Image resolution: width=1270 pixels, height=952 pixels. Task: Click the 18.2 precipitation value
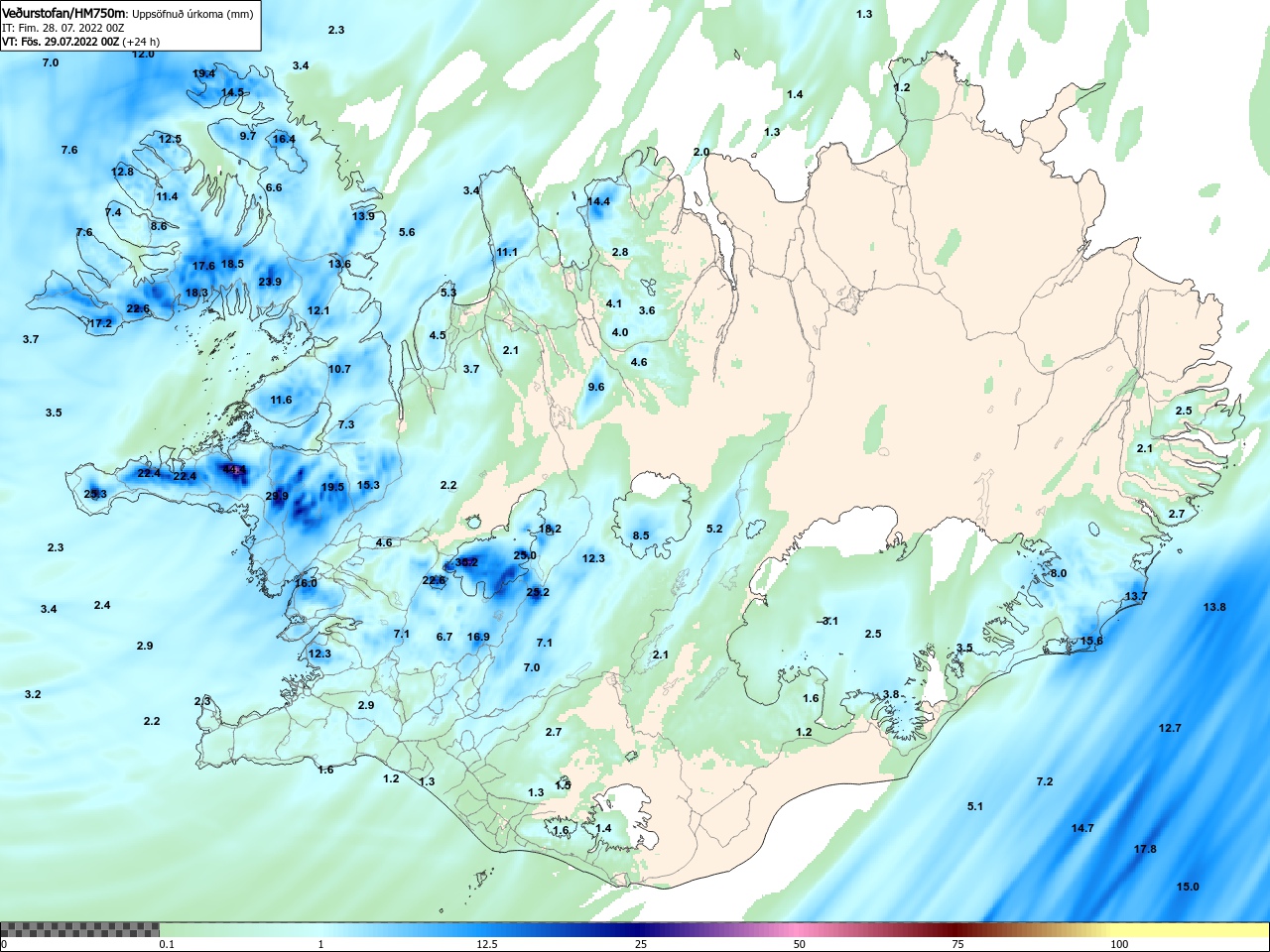pyautogui.click(x=550, y=529)
